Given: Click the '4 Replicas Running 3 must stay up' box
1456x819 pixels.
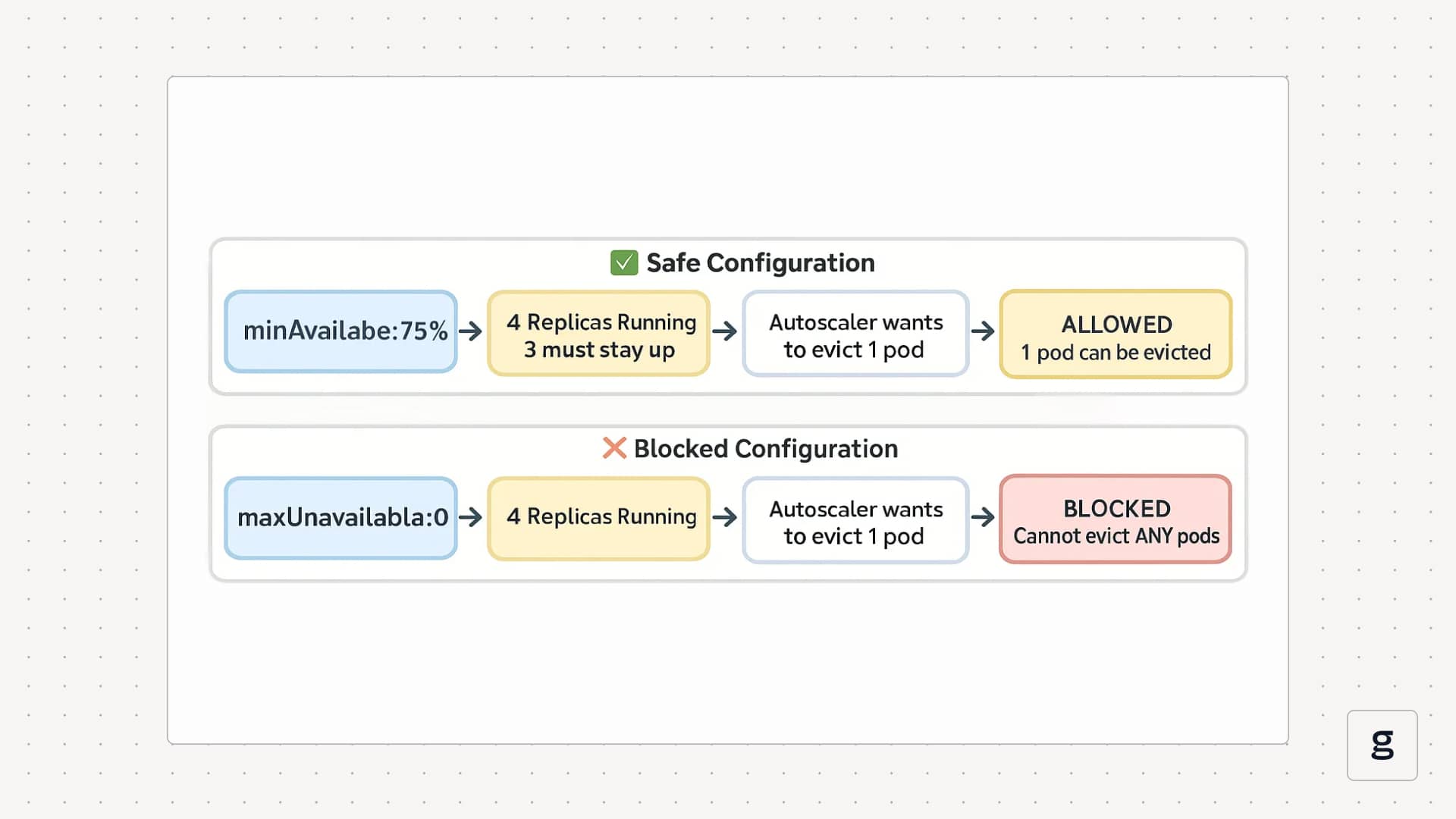Looking at the screenshot, I should point(599,334).
